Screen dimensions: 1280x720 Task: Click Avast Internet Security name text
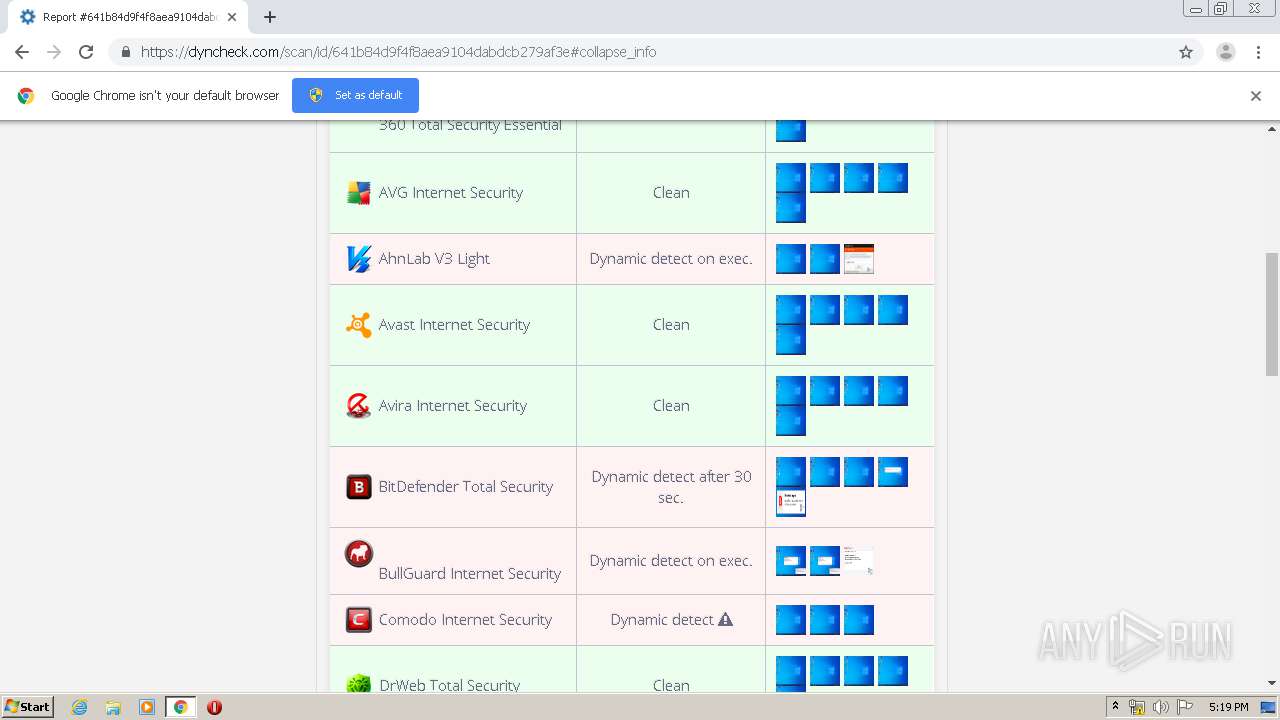tap(454, 325)
